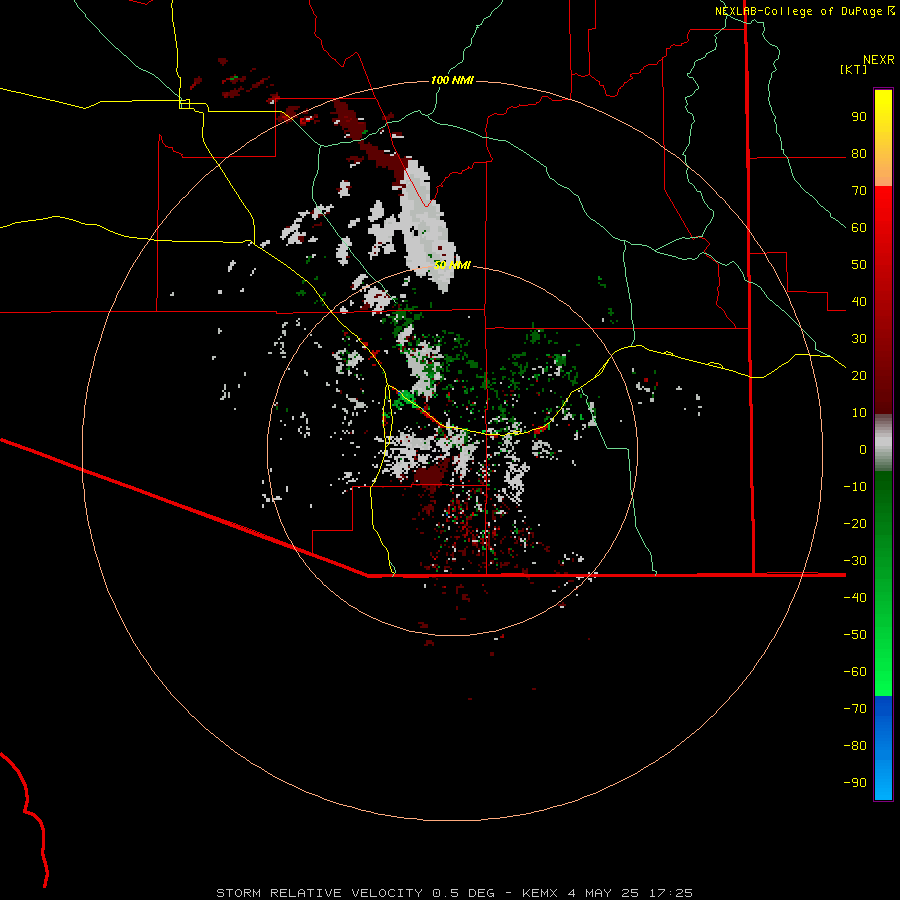Click the NEXR label above color scale

(x=879, y=60)
